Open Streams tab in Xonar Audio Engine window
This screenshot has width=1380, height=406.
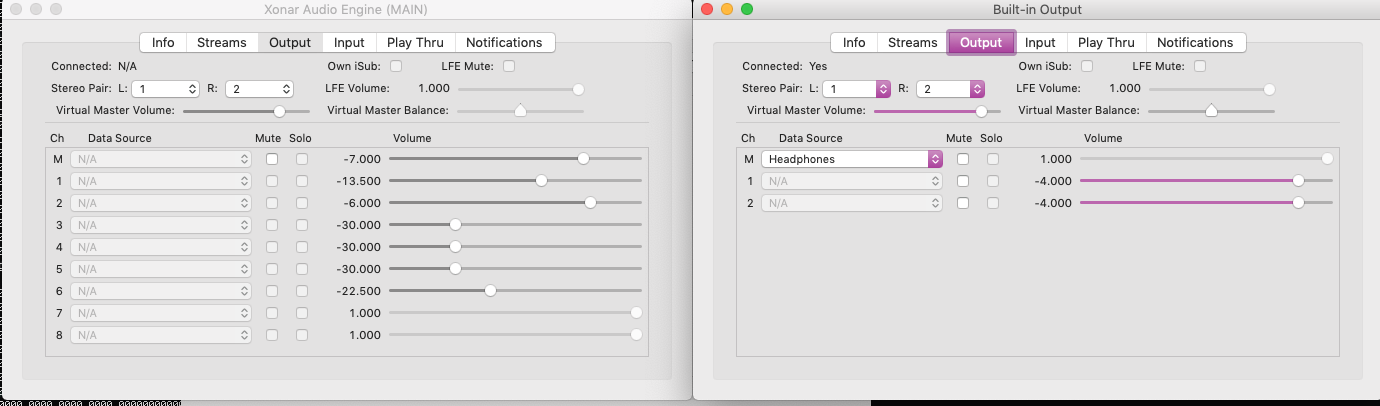pos(221,43)
